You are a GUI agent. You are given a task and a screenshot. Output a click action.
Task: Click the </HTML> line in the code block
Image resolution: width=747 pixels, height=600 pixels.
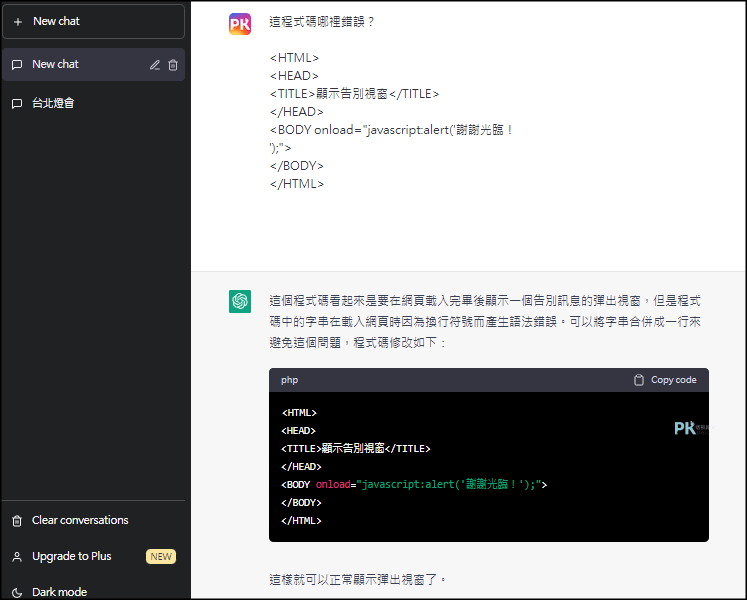coord(301,520)
